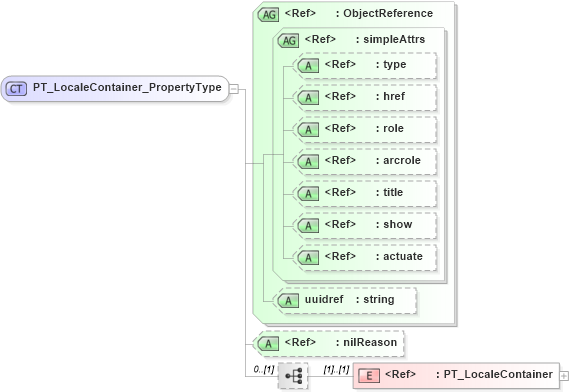Click the A icon of role attribute

pyautogui.click(x=308, y=130)
